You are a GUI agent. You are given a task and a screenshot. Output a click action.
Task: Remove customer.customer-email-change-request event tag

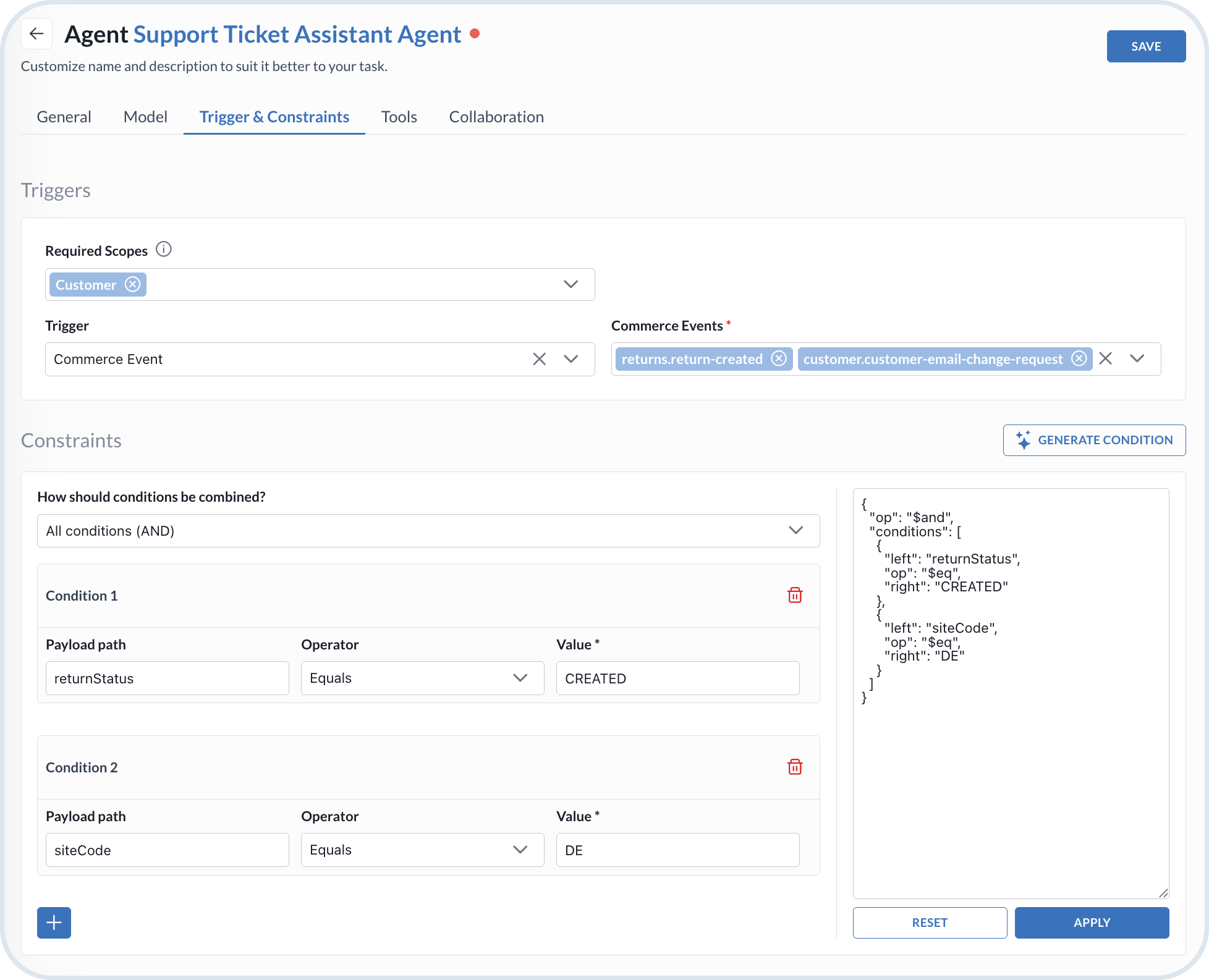click(x=1079, y=358)
